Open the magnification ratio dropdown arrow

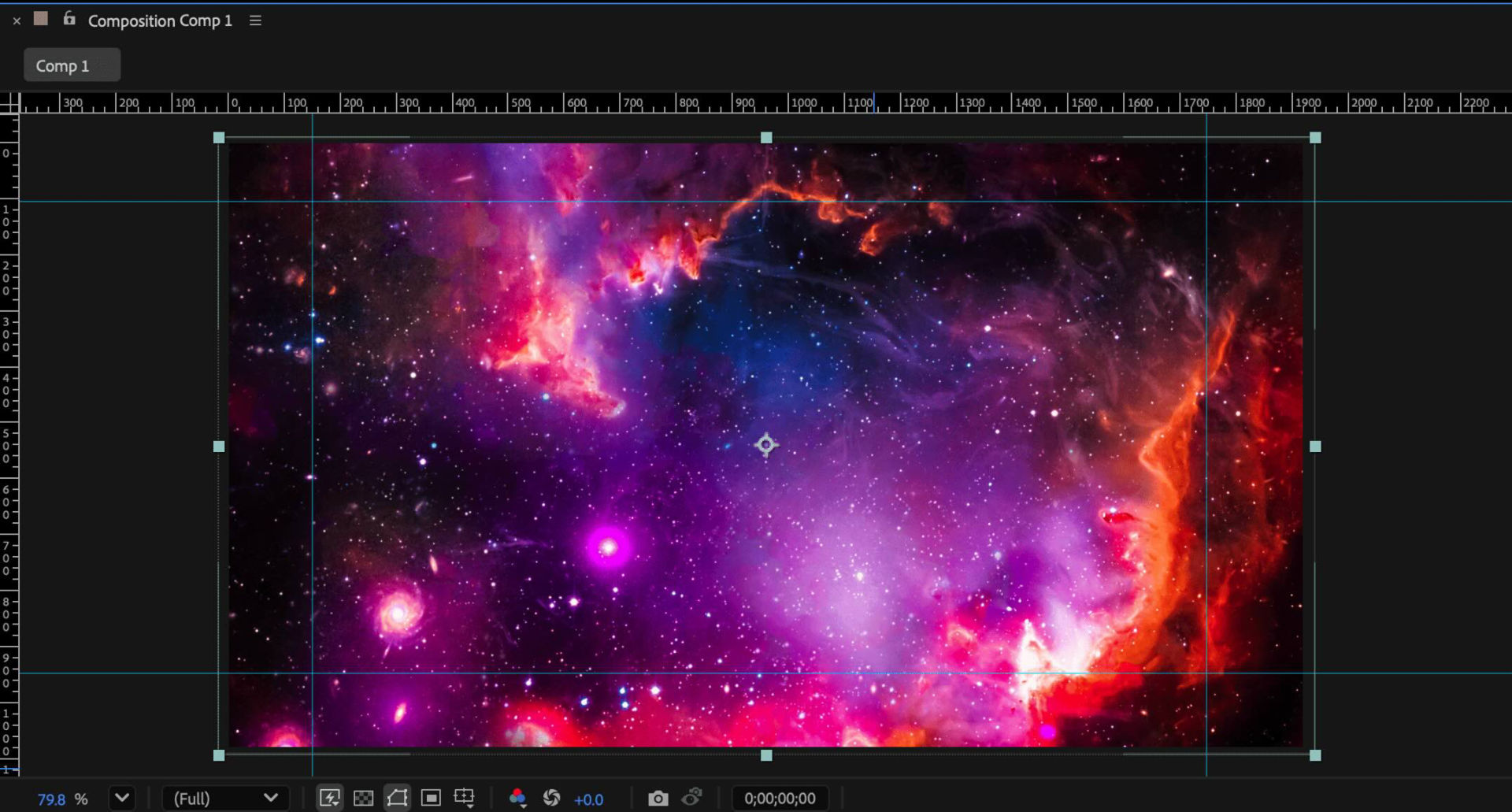click(122, 798)
